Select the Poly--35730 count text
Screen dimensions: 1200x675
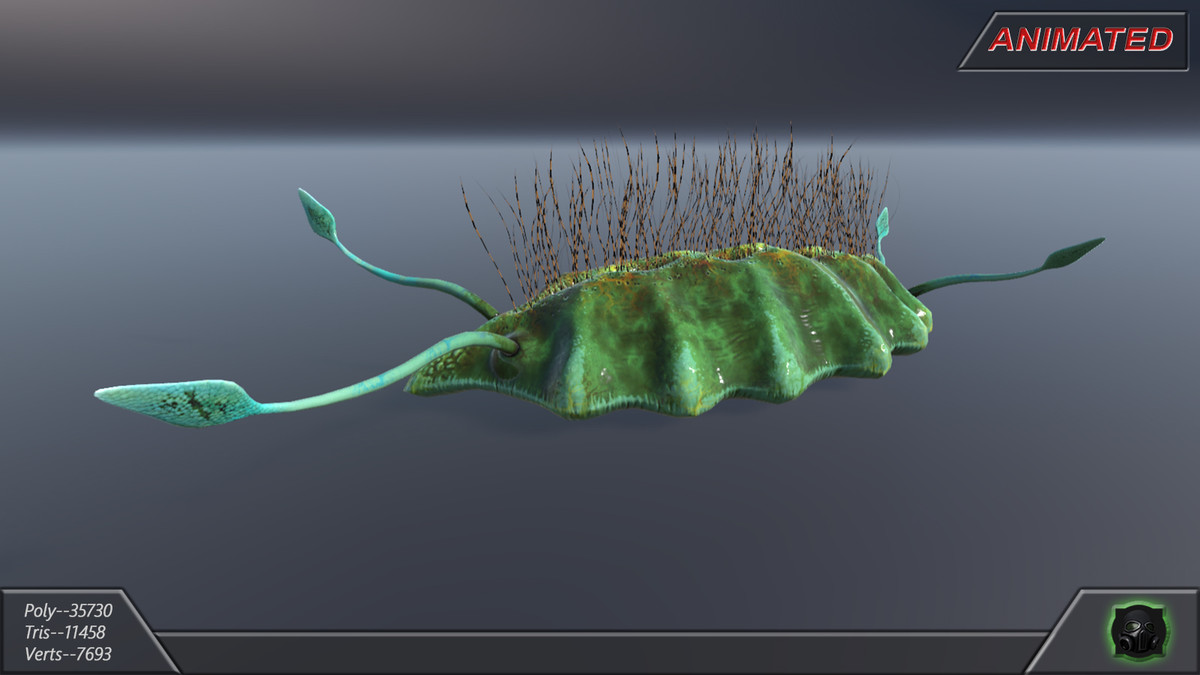click(68, 610)
